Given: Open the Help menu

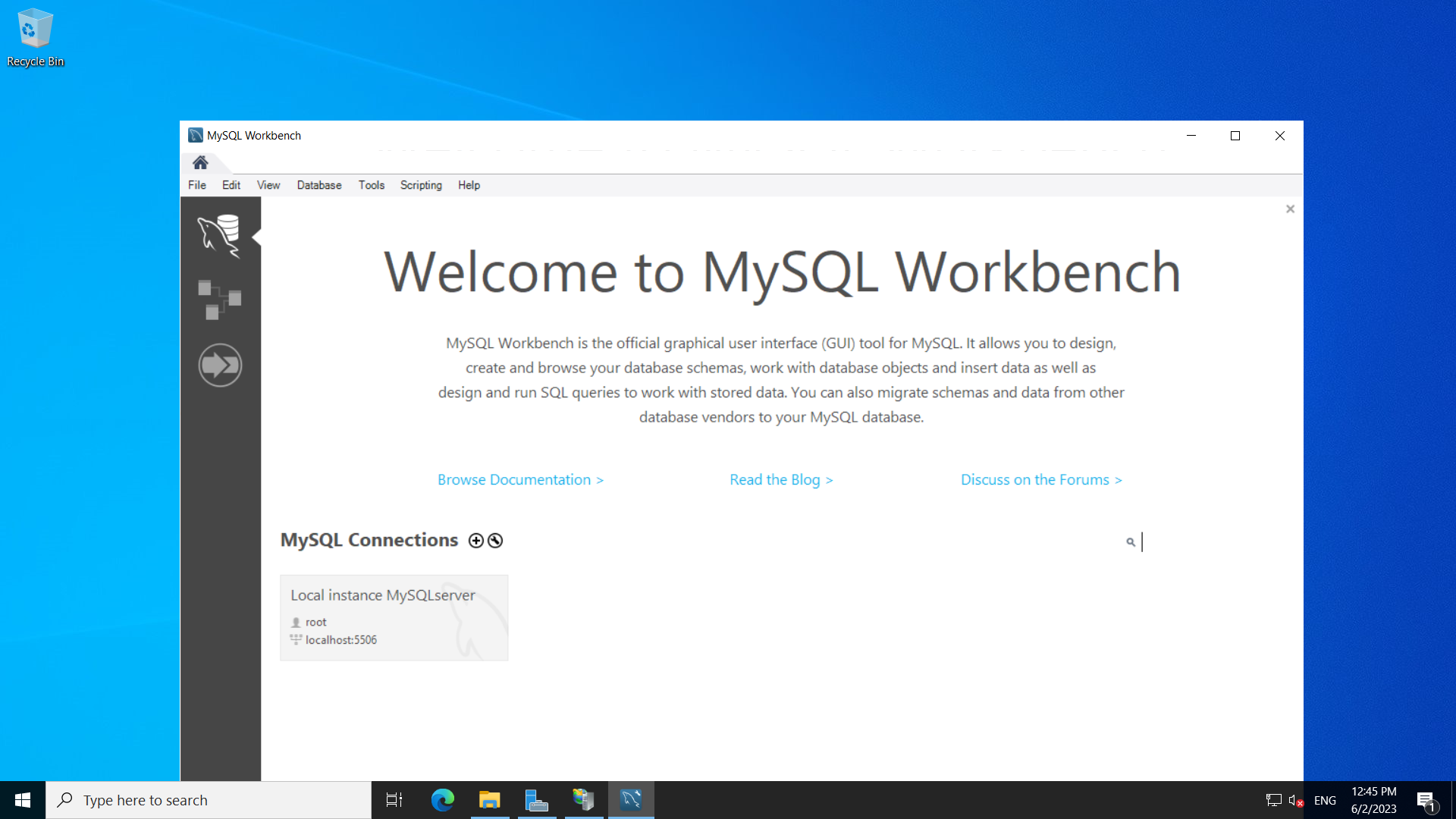Looking at the screenshot, I should (469, 185).
